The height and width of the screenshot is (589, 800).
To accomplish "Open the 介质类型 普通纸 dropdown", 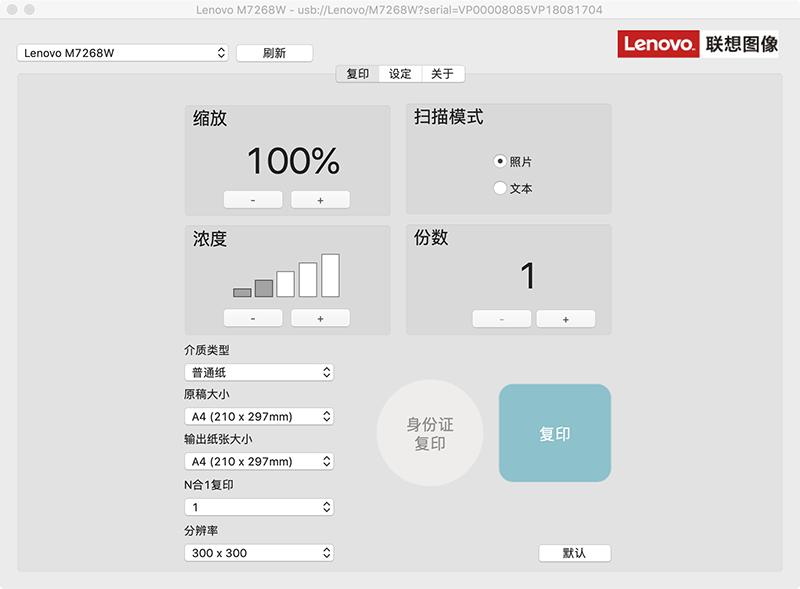I will coord(259,372).
